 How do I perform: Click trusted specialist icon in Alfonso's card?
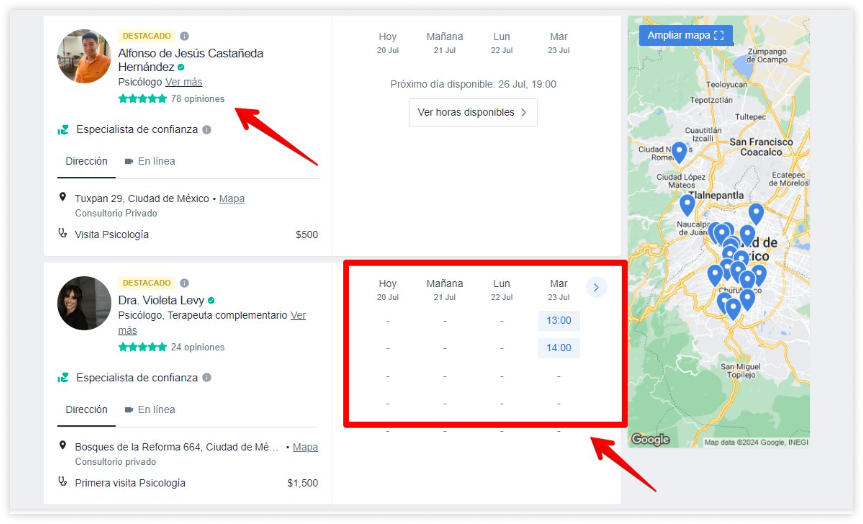[x=63, y=130]
